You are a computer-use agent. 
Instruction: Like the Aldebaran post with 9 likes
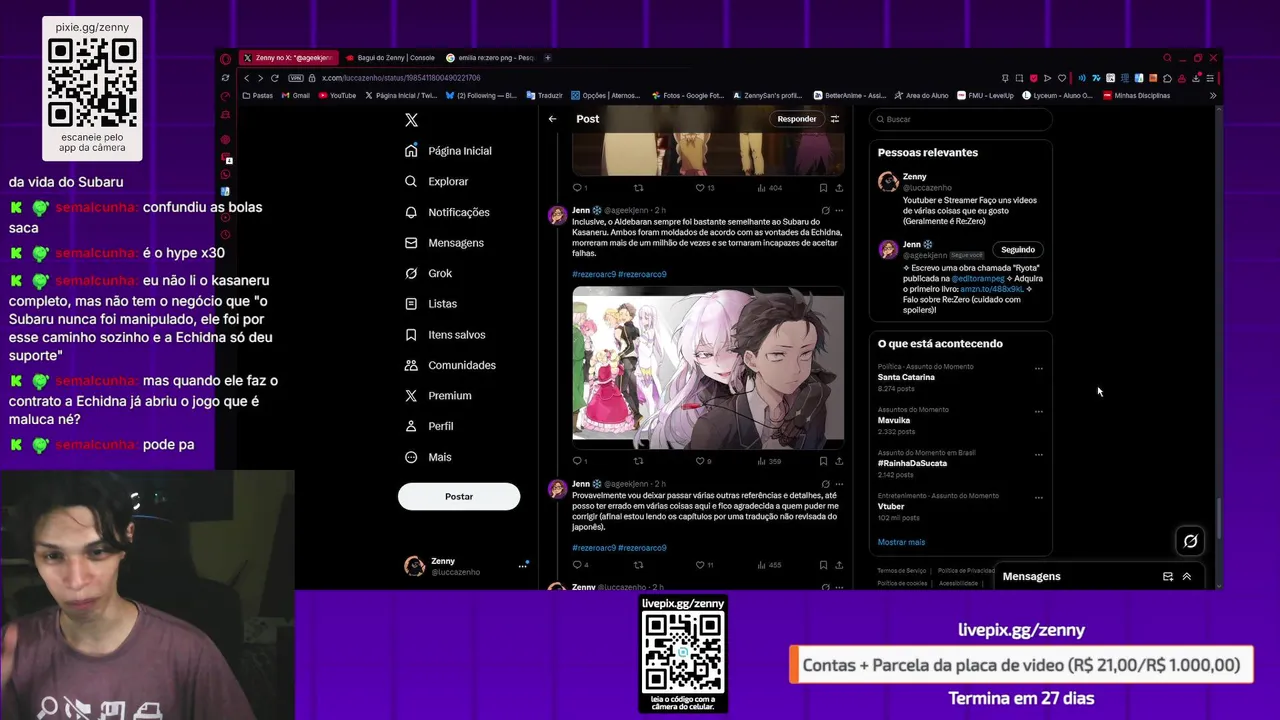click(x=699, y=461)
